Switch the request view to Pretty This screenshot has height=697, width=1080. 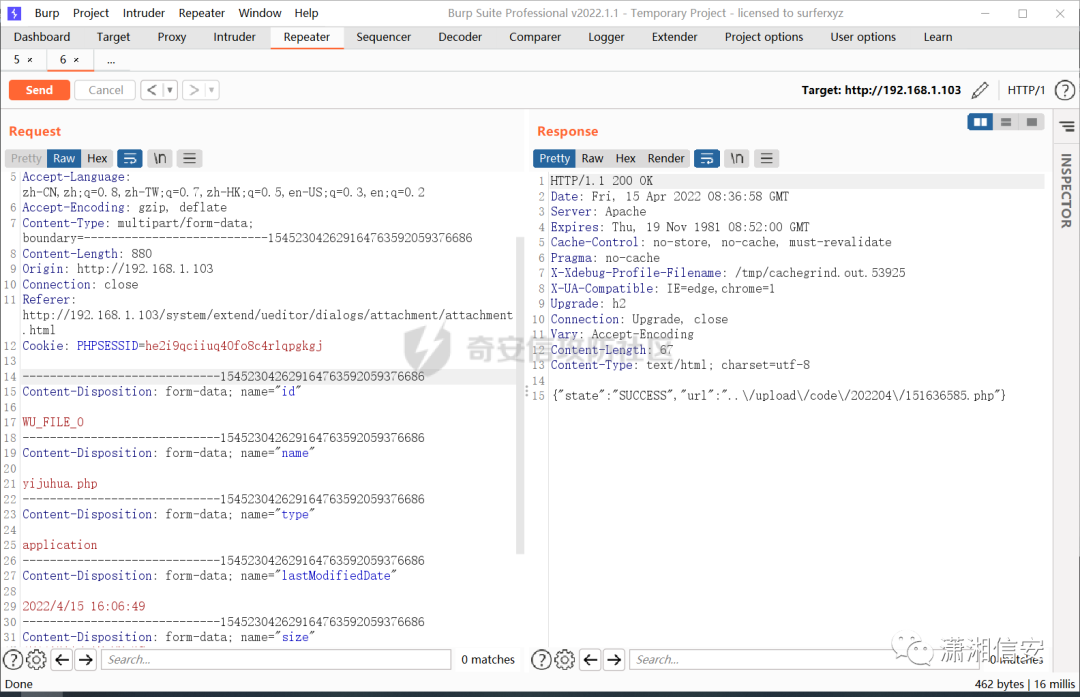click(26, 158)
